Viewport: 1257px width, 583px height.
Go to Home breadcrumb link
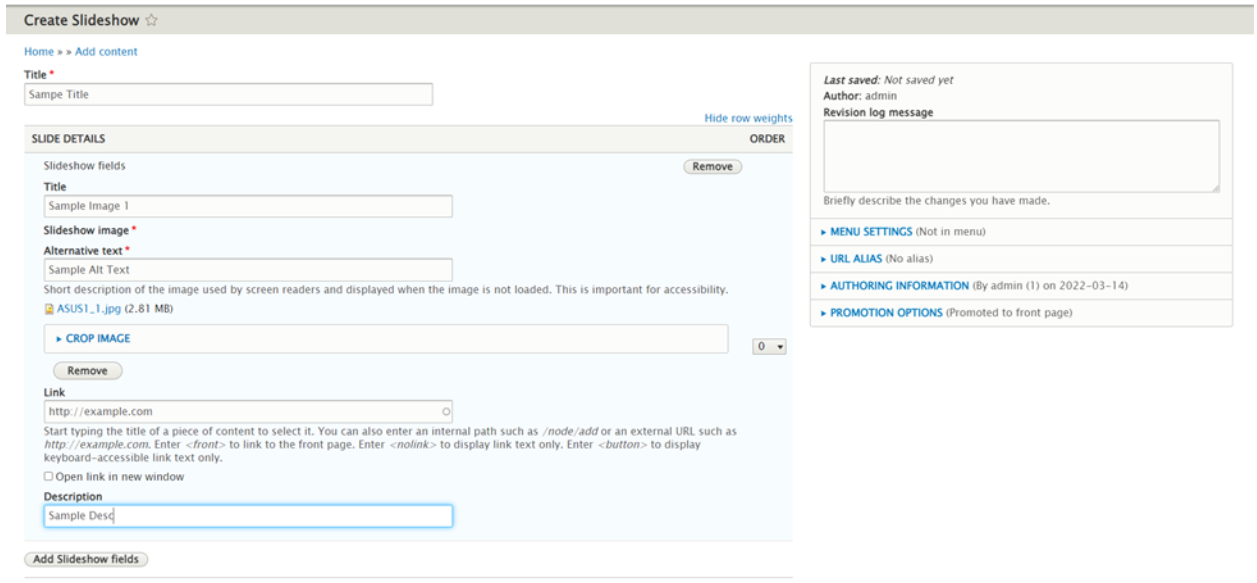tap(38, 52)
